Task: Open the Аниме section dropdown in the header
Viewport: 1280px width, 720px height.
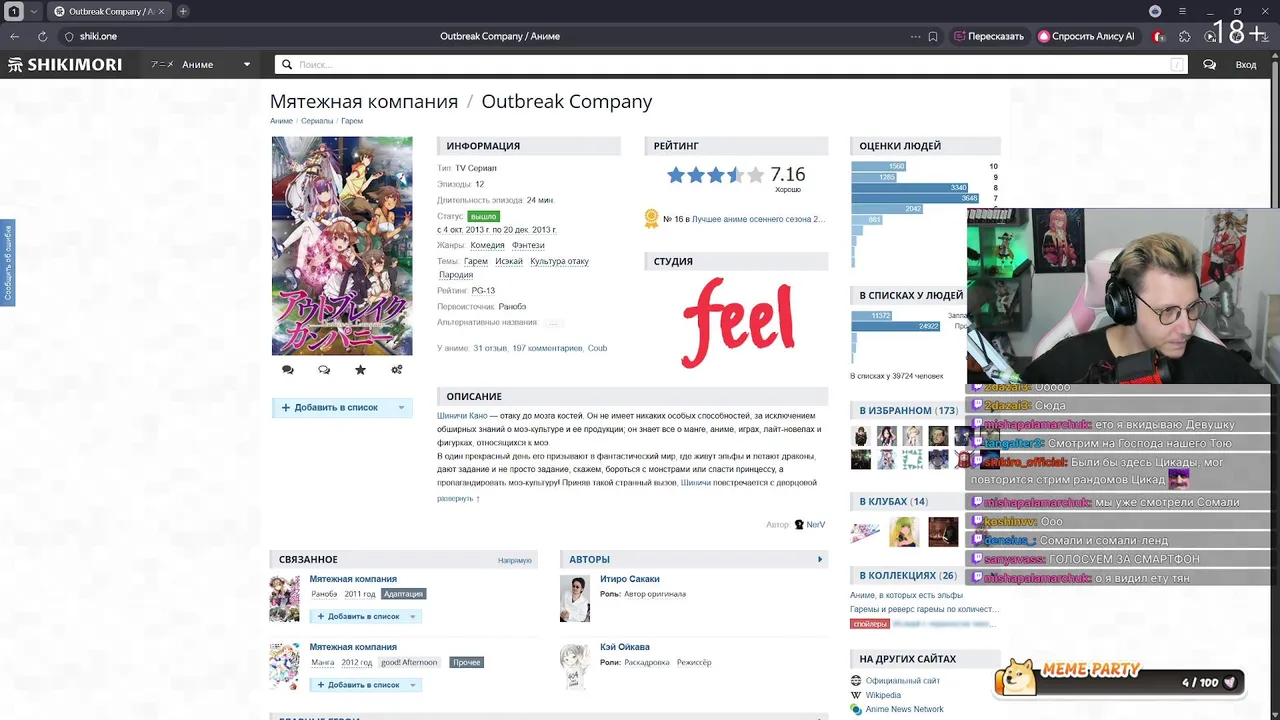Action: [201, 64]
